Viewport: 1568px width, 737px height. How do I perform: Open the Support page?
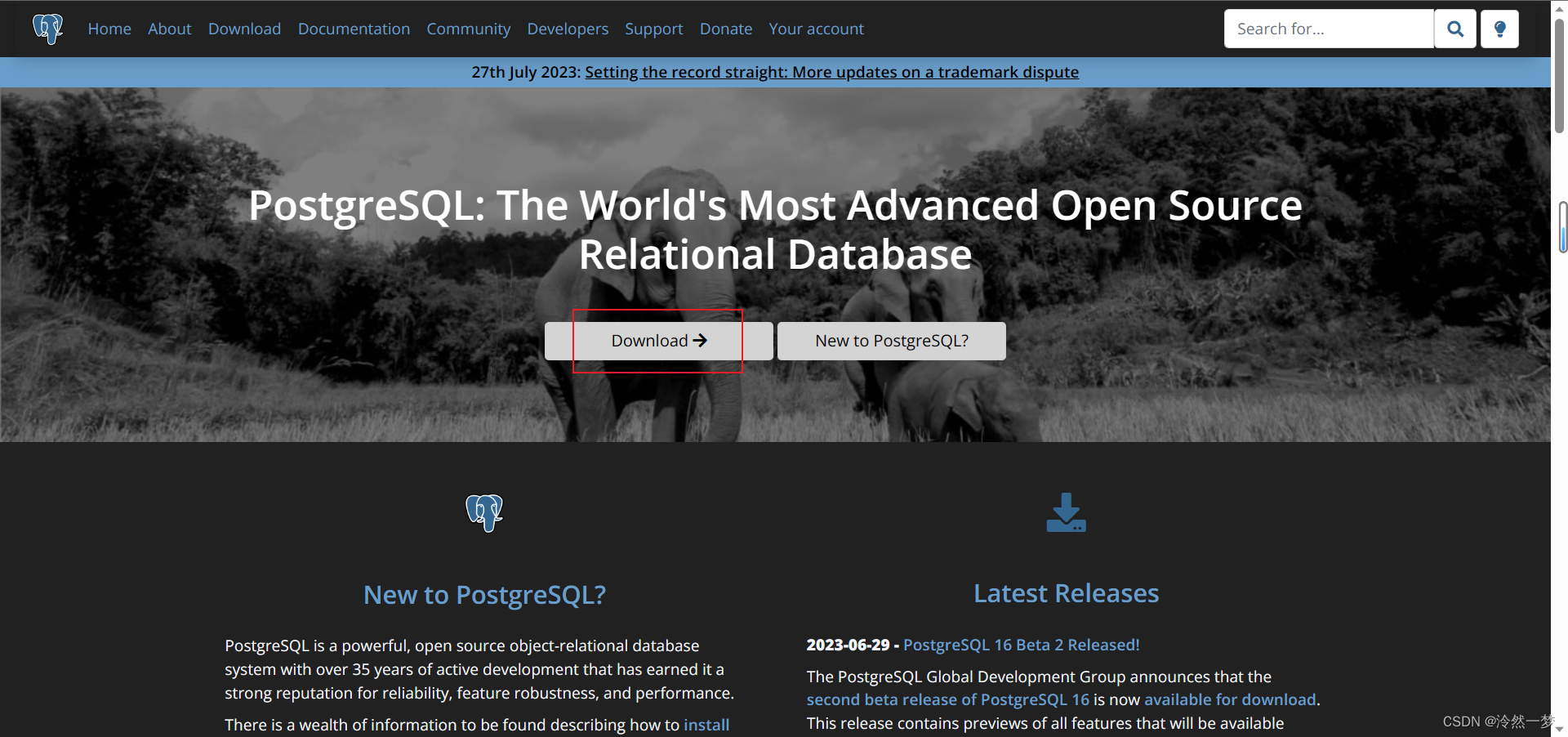point(654,29)
